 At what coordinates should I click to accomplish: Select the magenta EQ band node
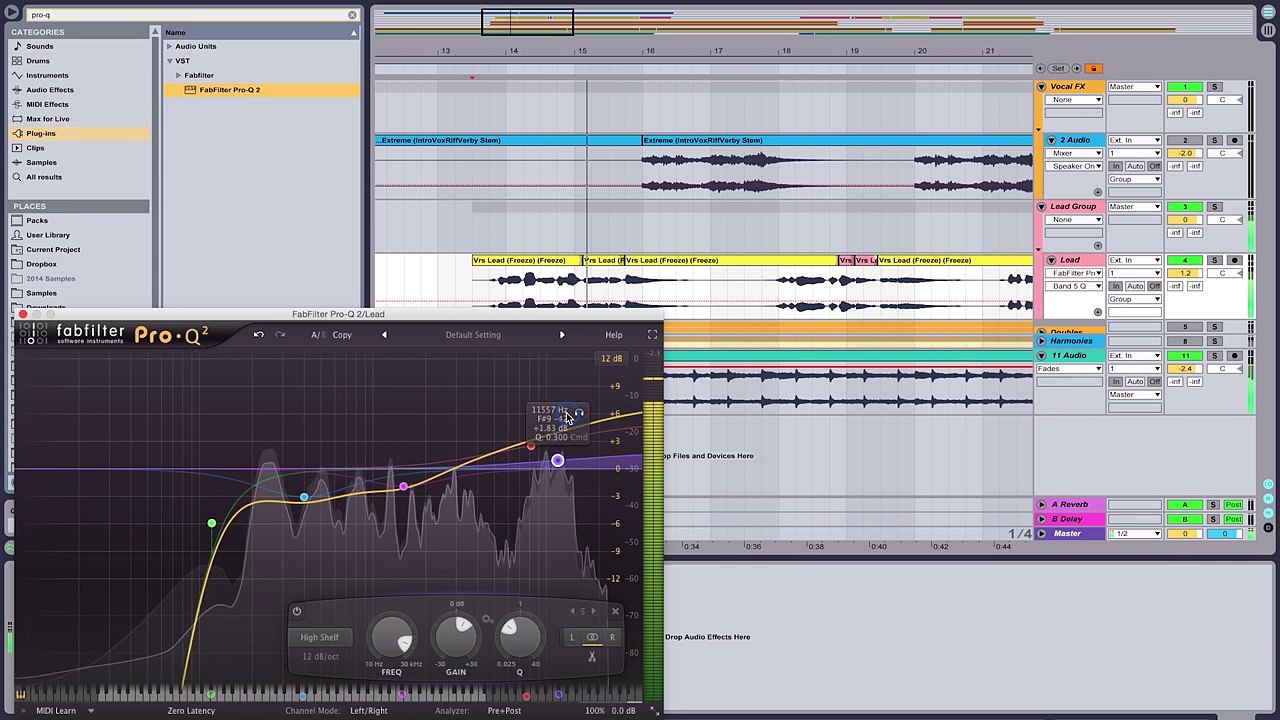coord(402,487)
